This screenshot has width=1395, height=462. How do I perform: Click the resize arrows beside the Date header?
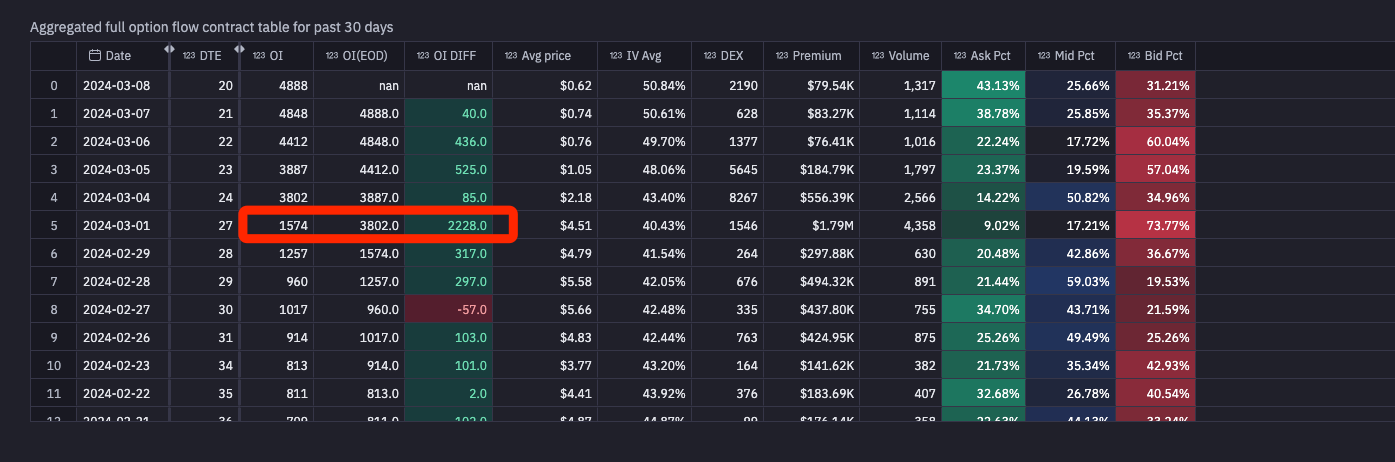(x=168, y=49)
